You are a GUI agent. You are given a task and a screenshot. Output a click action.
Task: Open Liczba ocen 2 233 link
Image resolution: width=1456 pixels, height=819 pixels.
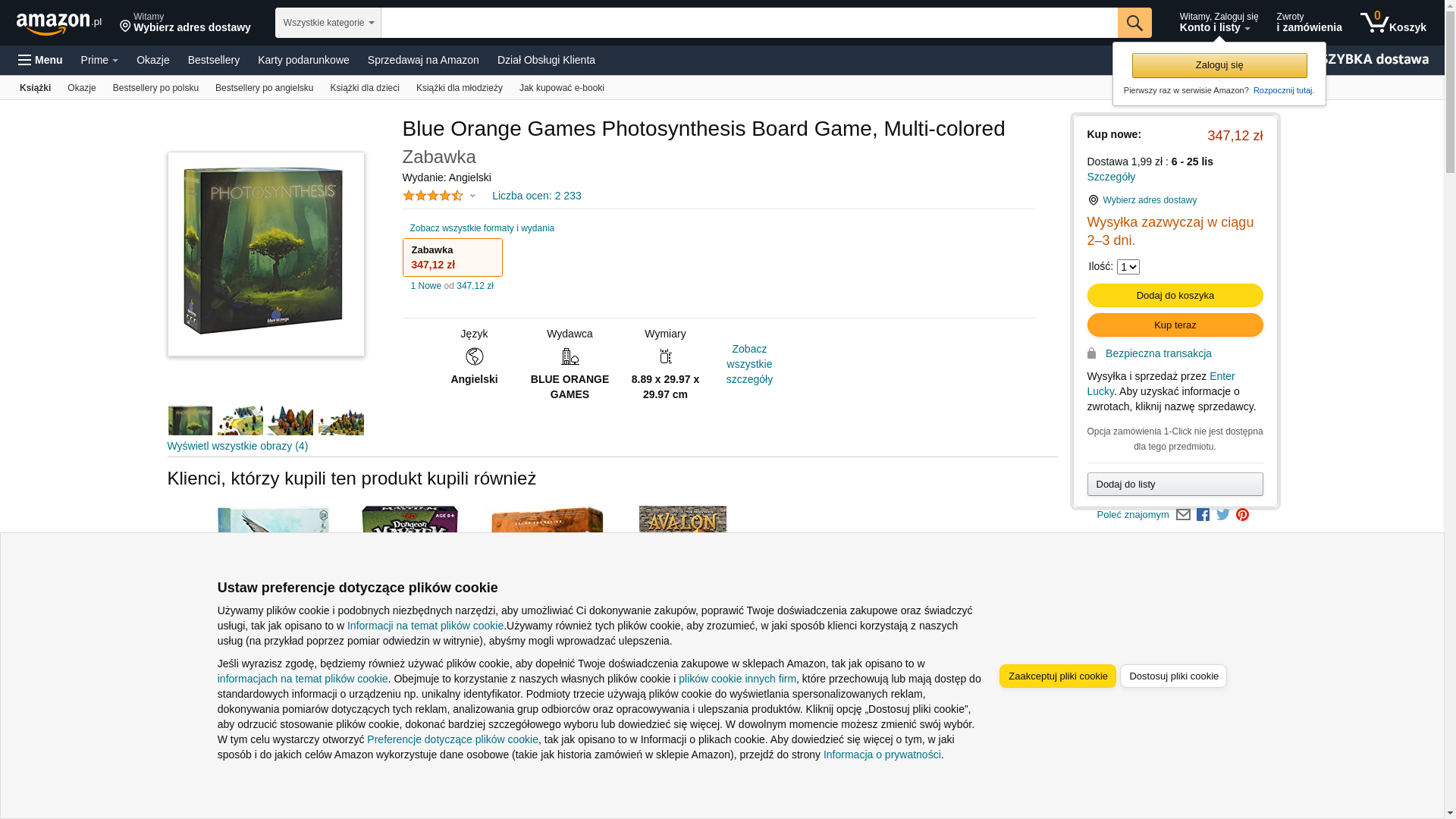(537, 196)
